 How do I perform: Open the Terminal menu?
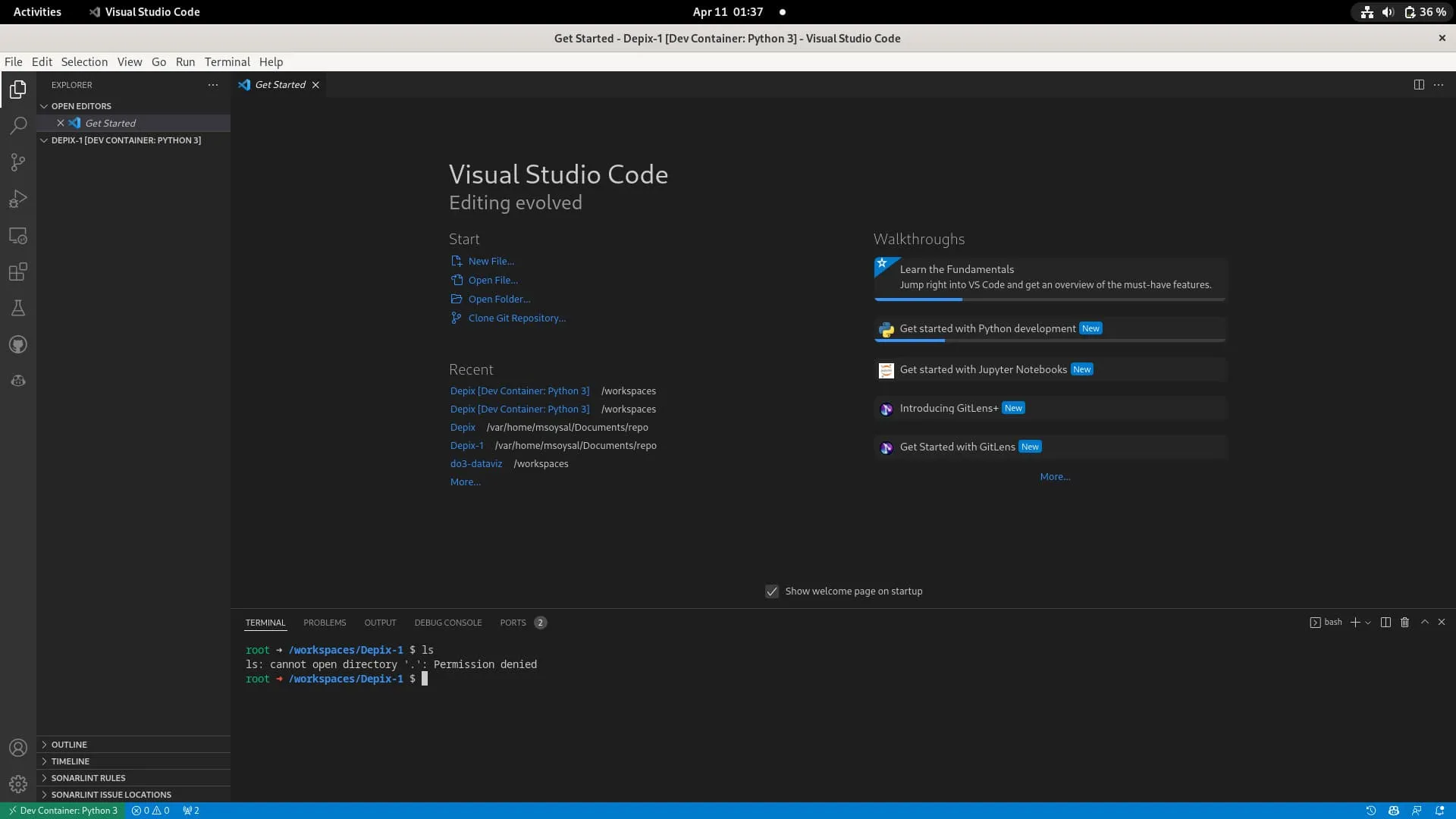coord(227,62)
